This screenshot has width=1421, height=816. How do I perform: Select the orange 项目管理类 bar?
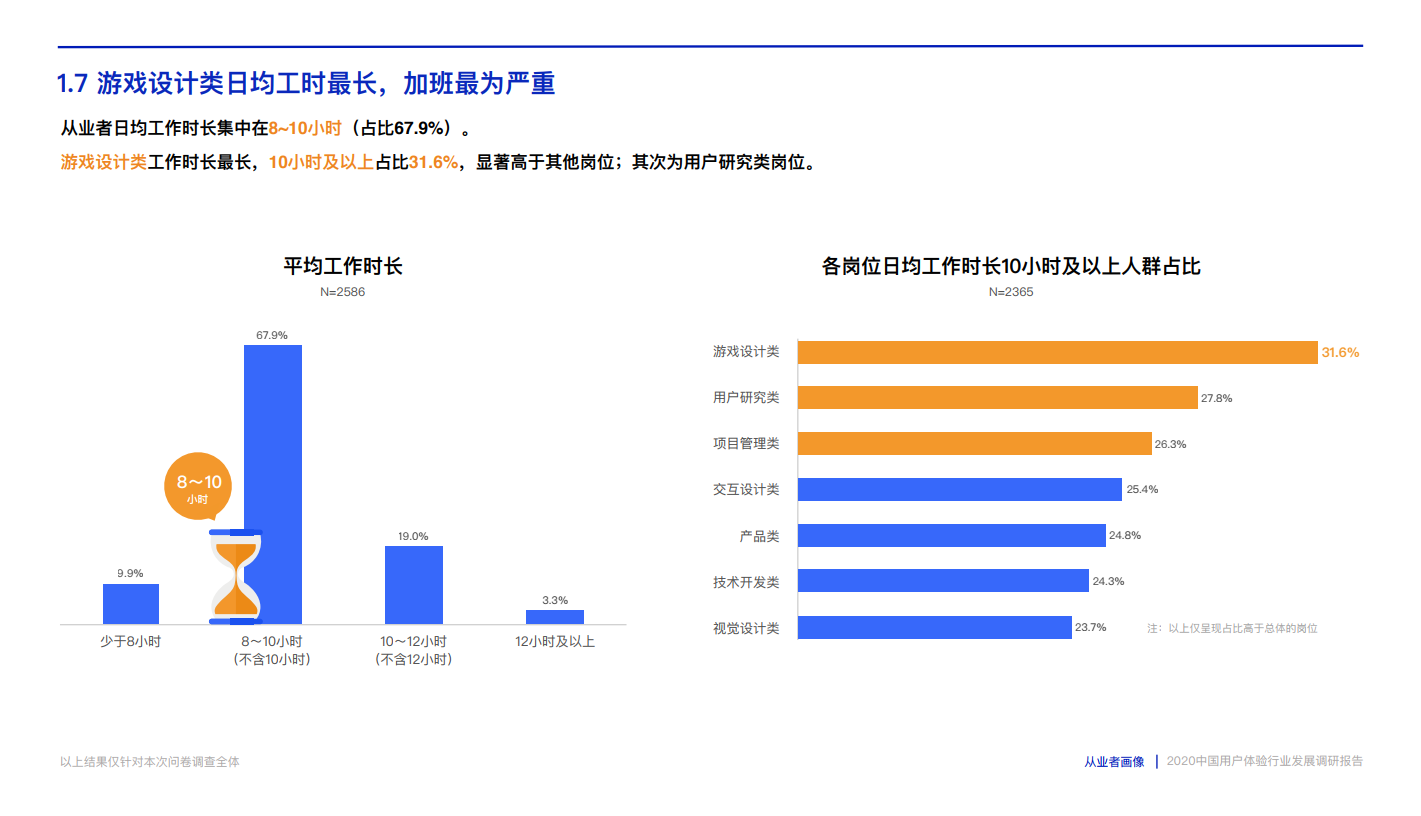click(974, 444)
